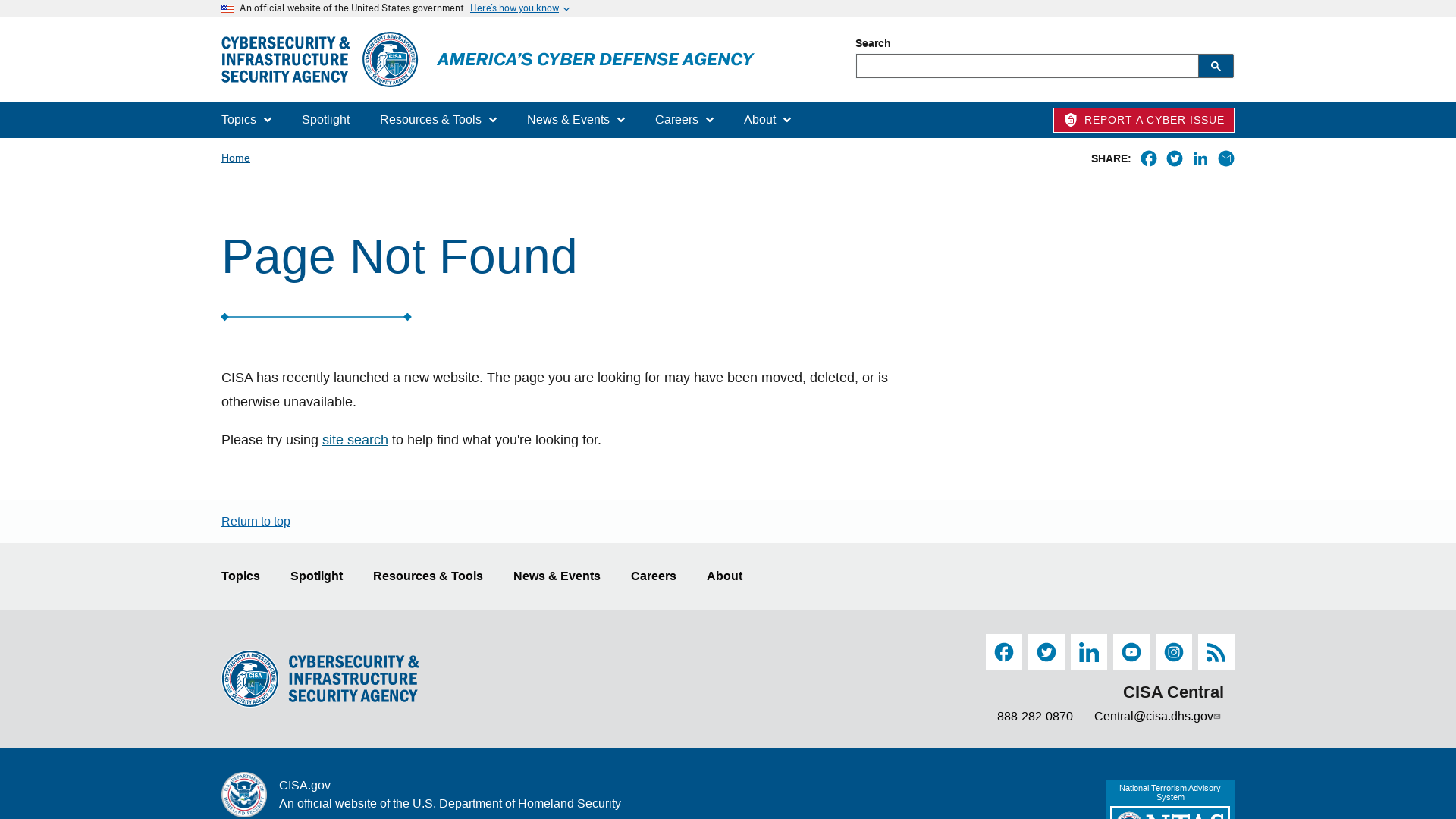1456x819 pixels.
Task: Open Spotlight in footer navigation
Action: (316, 576)
